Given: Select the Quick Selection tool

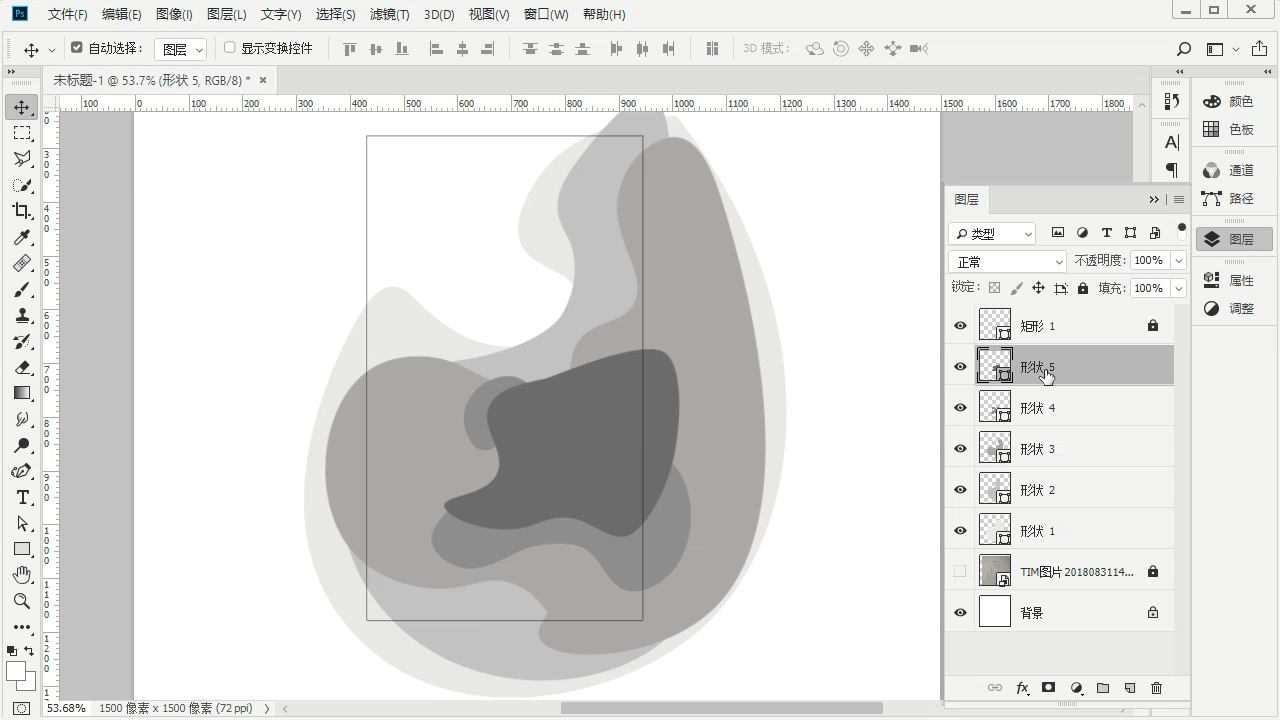Looking at the screenshot, I should coord(22,185).
